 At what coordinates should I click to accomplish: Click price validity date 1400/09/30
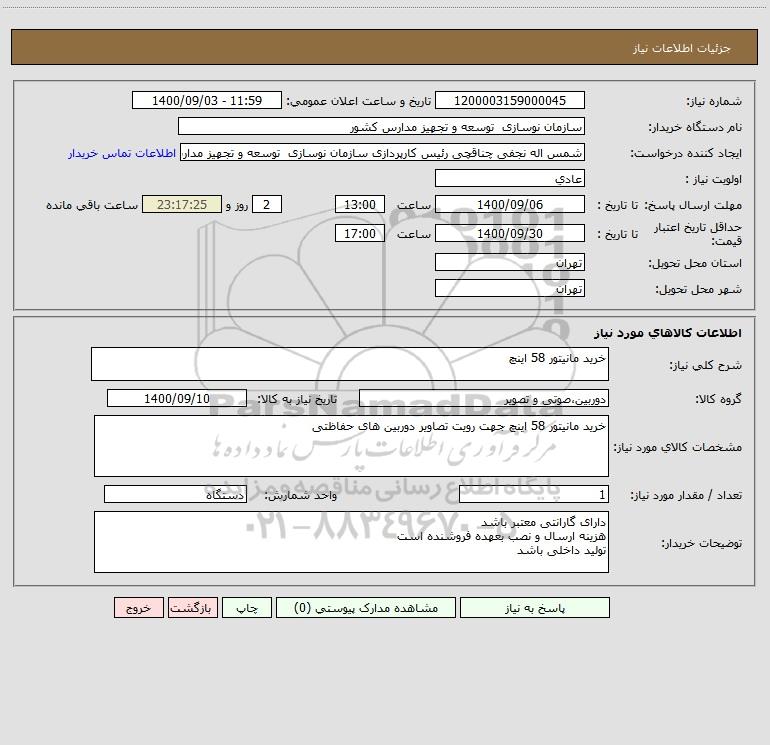tap(510, 233)
